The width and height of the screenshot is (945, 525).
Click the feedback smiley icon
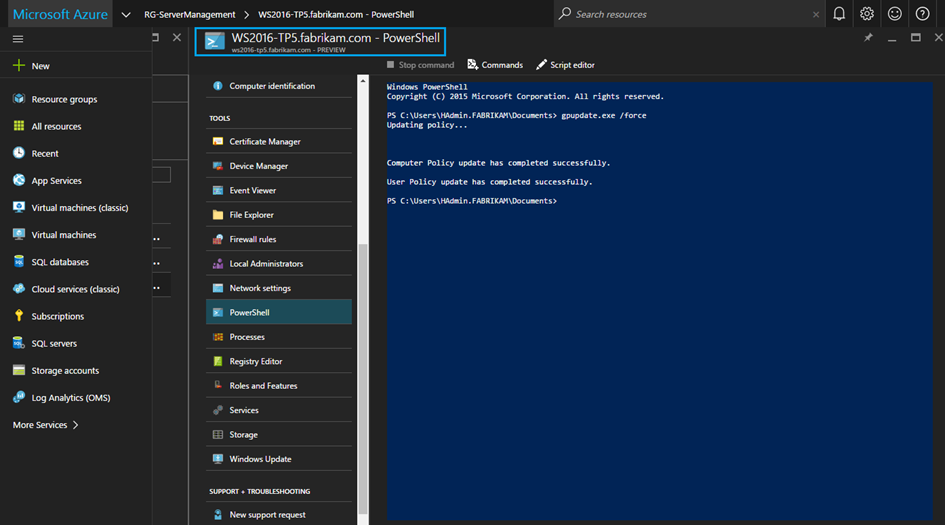click(x=894, y=14)
